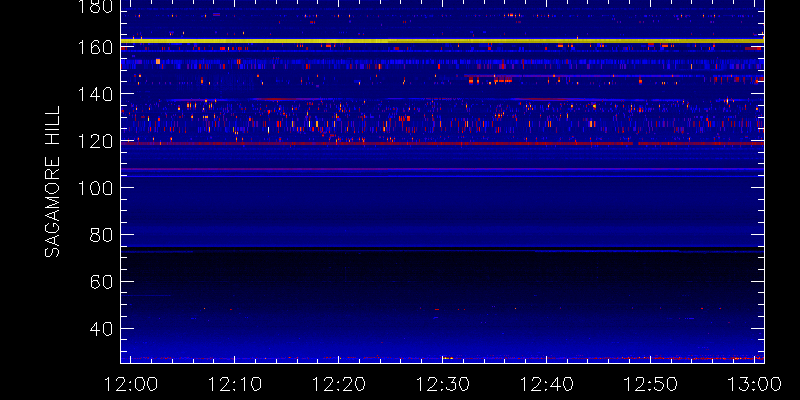
Task: Click the 180 frequency axis label
Action: [95, 7]
